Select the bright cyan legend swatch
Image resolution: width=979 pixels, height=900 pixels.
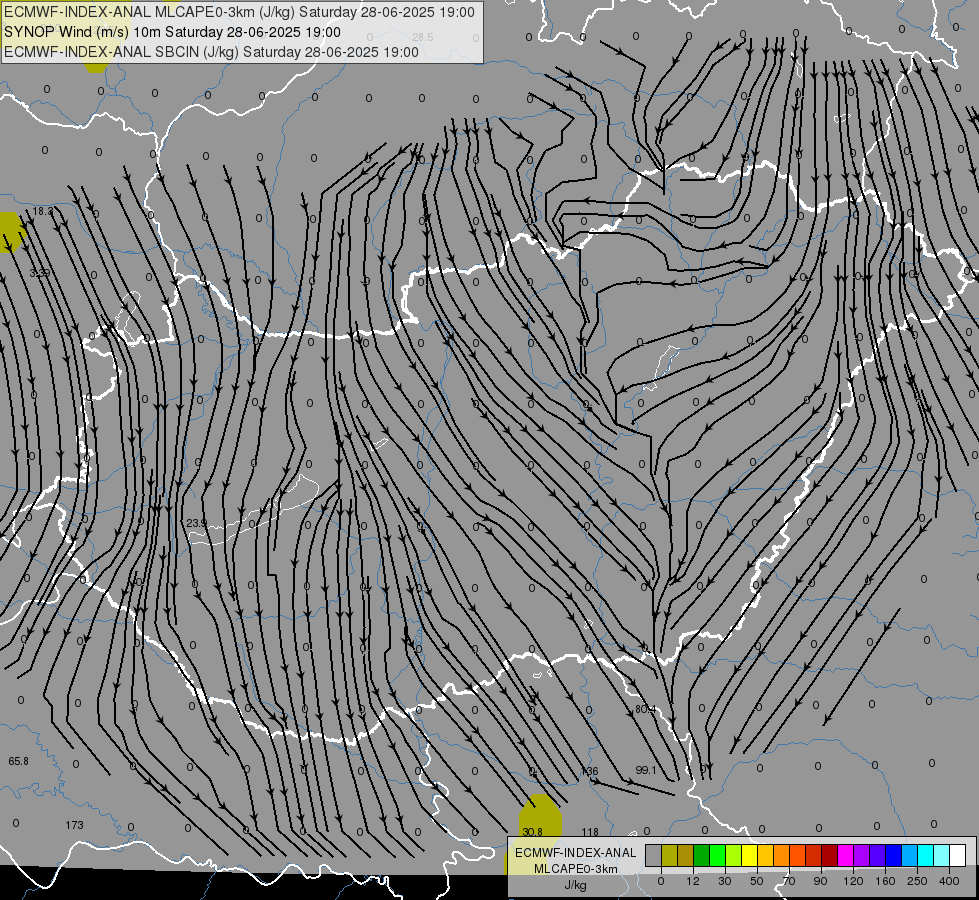pos(925,855)
